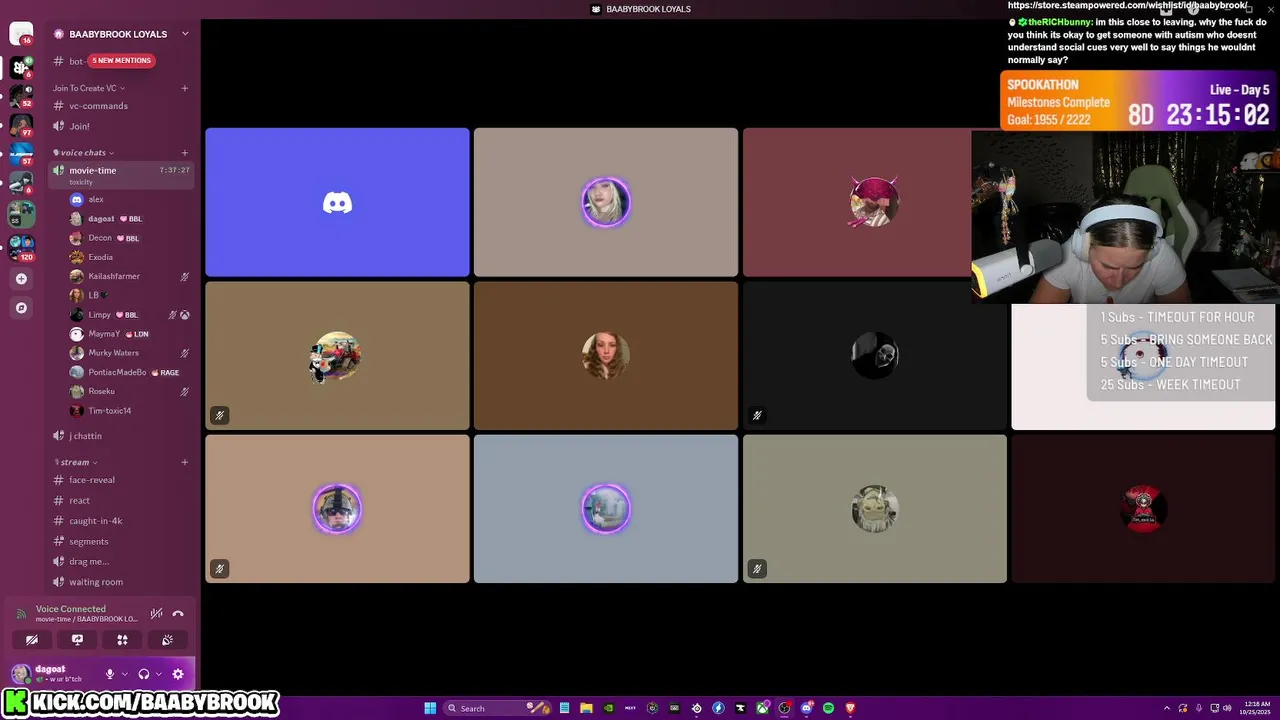Deafen using the headphones icon

(144, 674)
